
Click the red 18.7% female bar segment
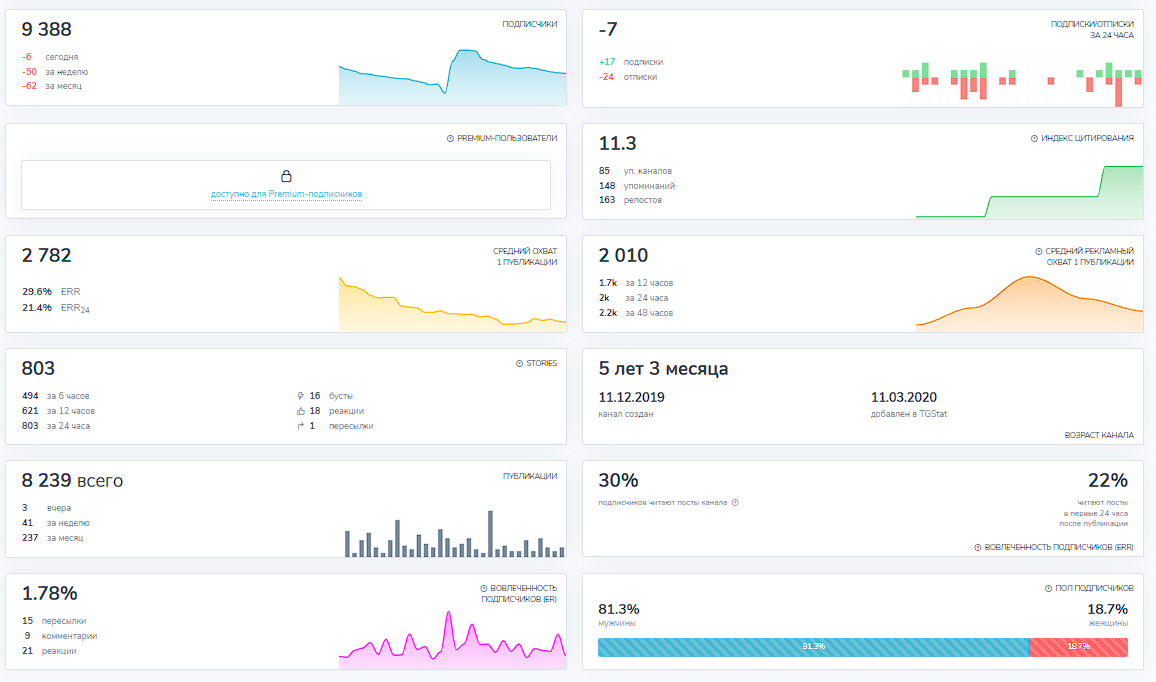(x=1078, y=647)
